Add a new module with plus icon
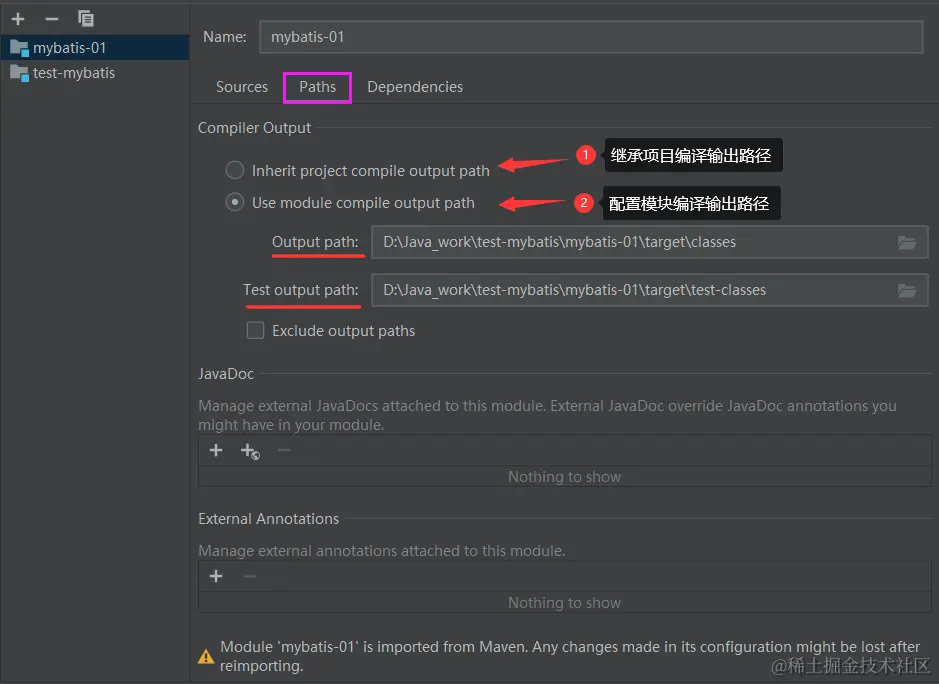 [18, 19]
